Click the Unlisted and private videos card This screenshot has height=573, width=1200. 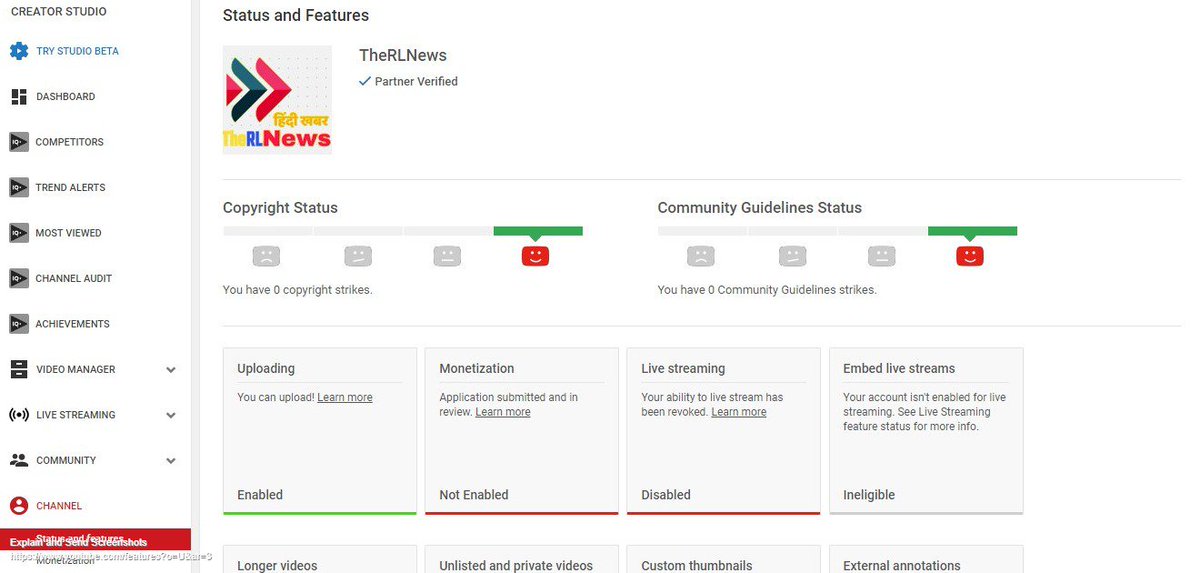[x=522, y=559]
